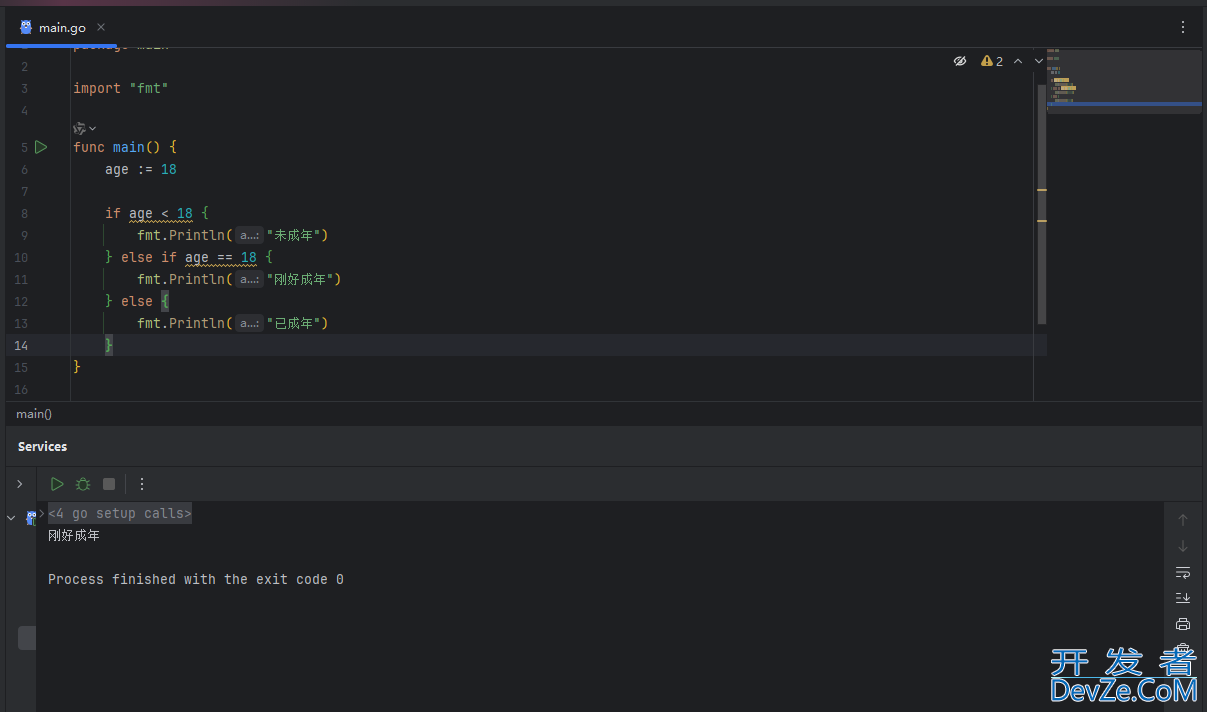Run main function from gutter icon
The width and height of the screenshot is (1207, 712).
(41, 147)
